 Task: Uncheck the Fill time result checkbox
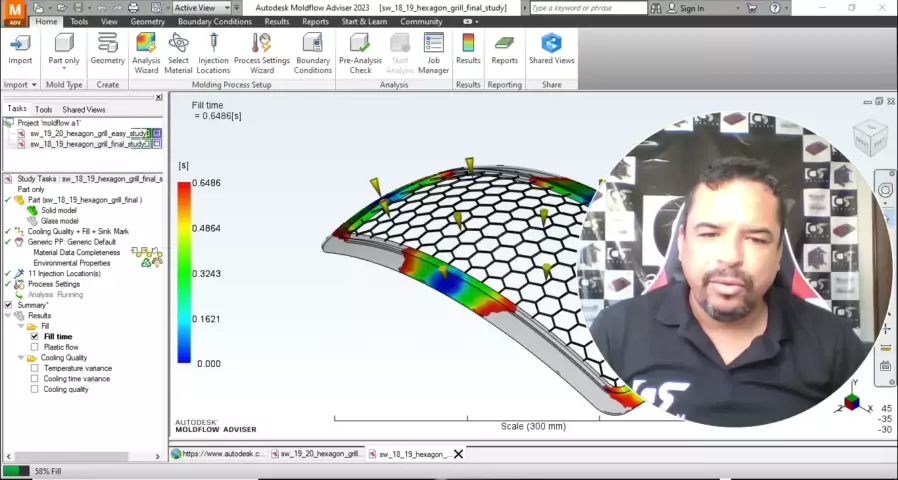click(34, 337)
